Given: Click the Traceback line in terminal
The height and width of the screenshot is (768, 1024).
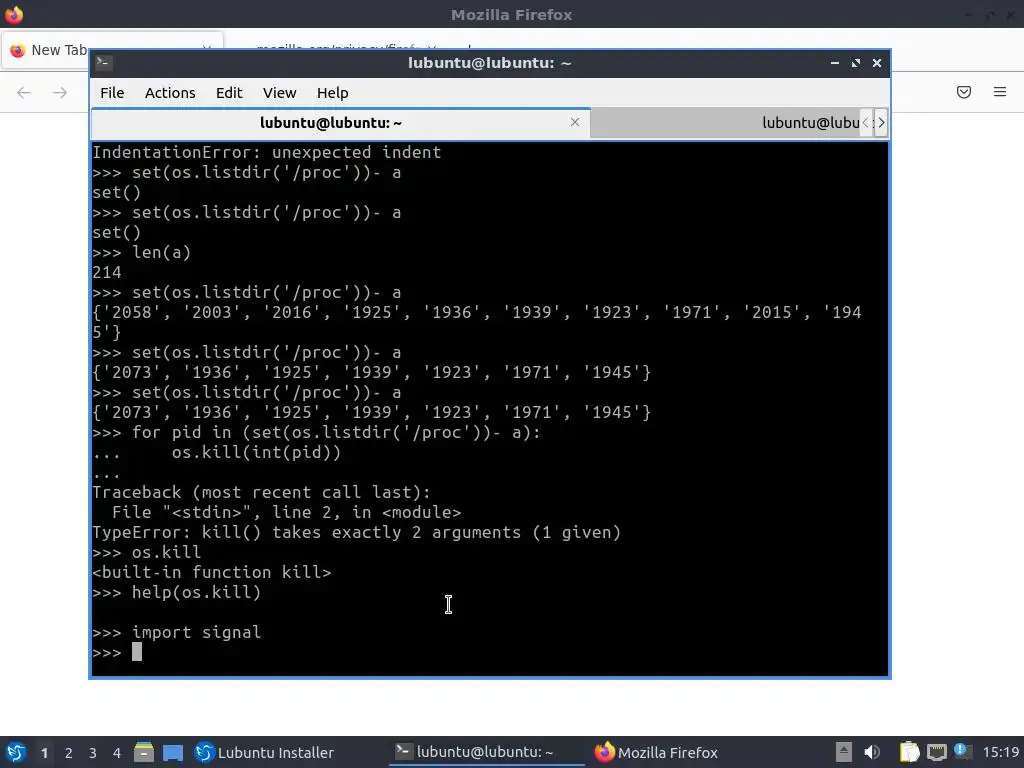Looking at the screenshot, I should pos(261,492).
